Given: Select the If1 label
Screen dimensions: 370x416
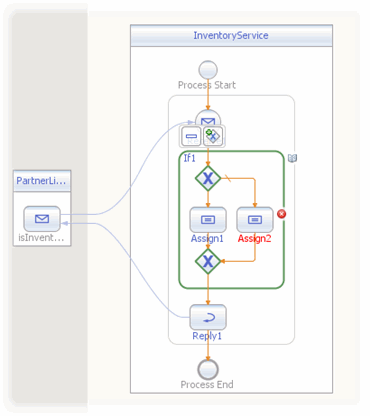Looking at the screenshot, I should pos(189,158).
